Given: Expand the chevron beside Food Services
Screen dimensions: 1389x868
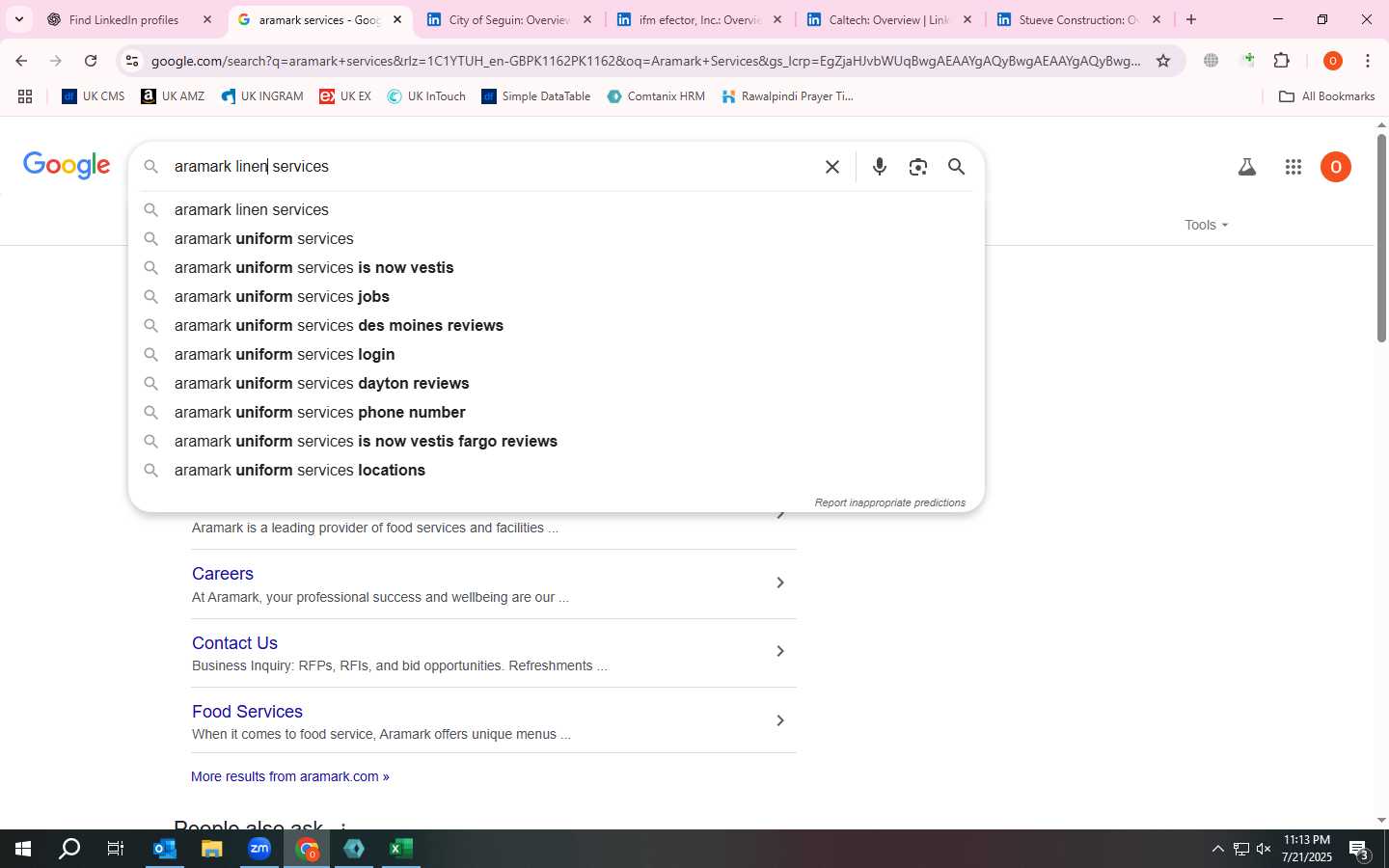Looking at the screenshot, I should click(780, 720).
